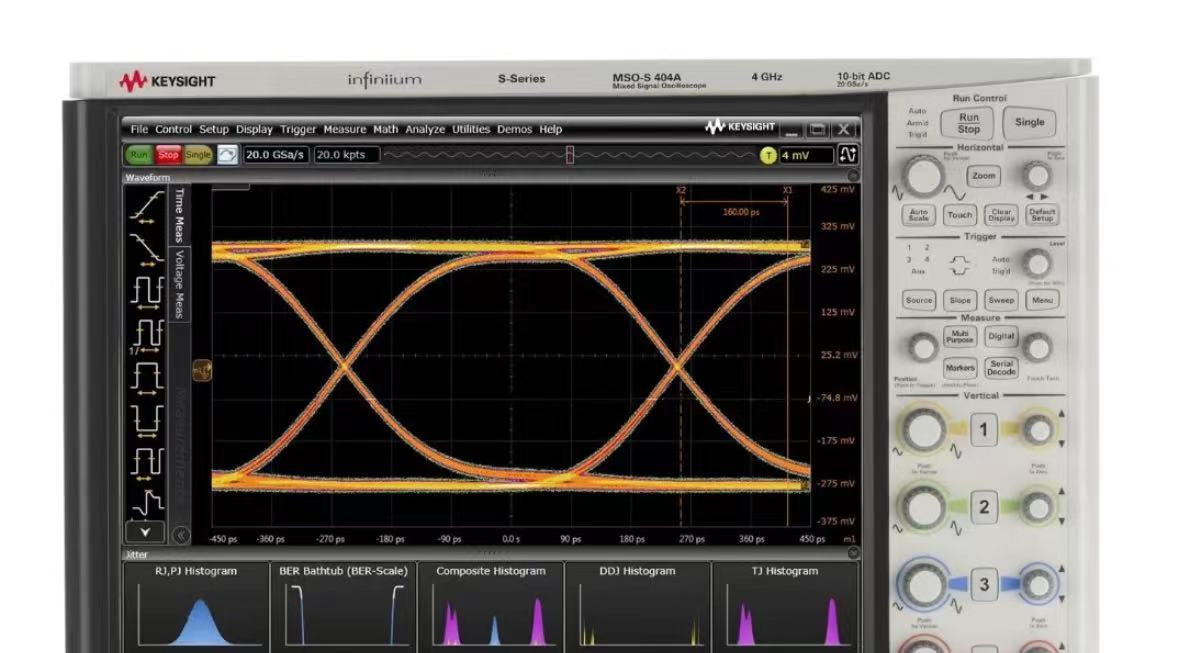The height and width of the screenshot is (653, 1179).
Task: Select the negative pulse width measurement icon
Action: coord(147,419)
